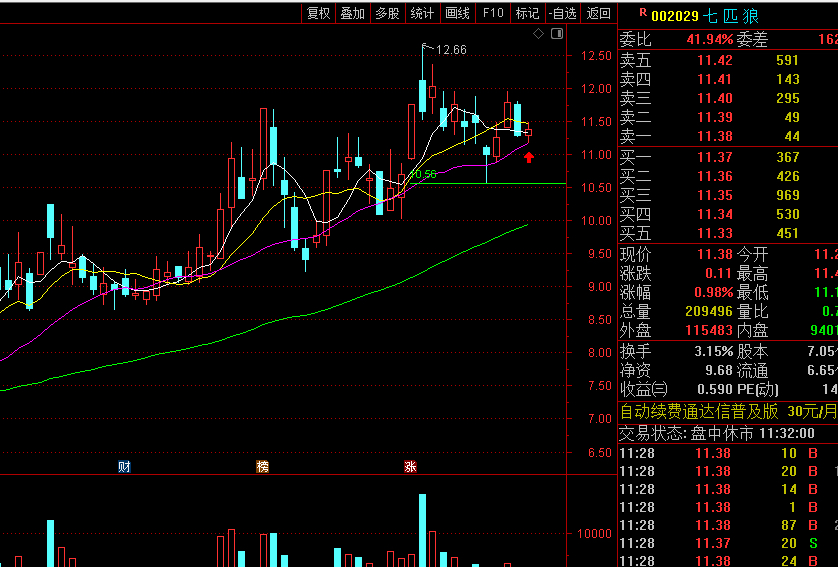Select the 买三 11.35 bid row

[728, 196]
